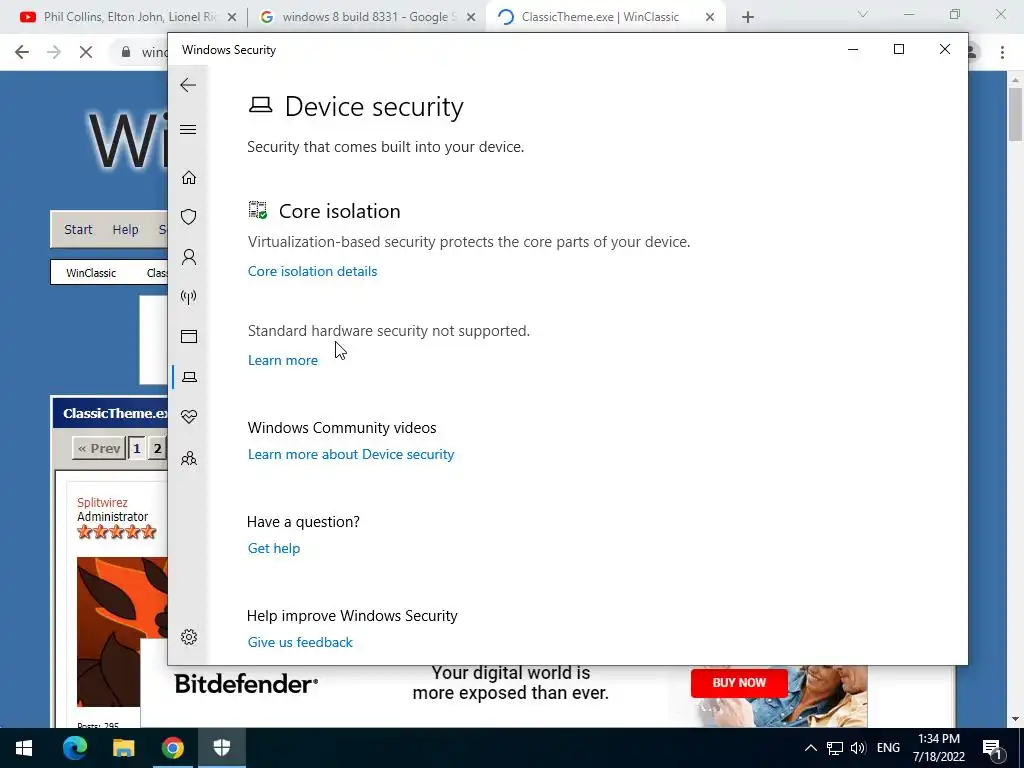Open Windows Start button

pos(24,748)
